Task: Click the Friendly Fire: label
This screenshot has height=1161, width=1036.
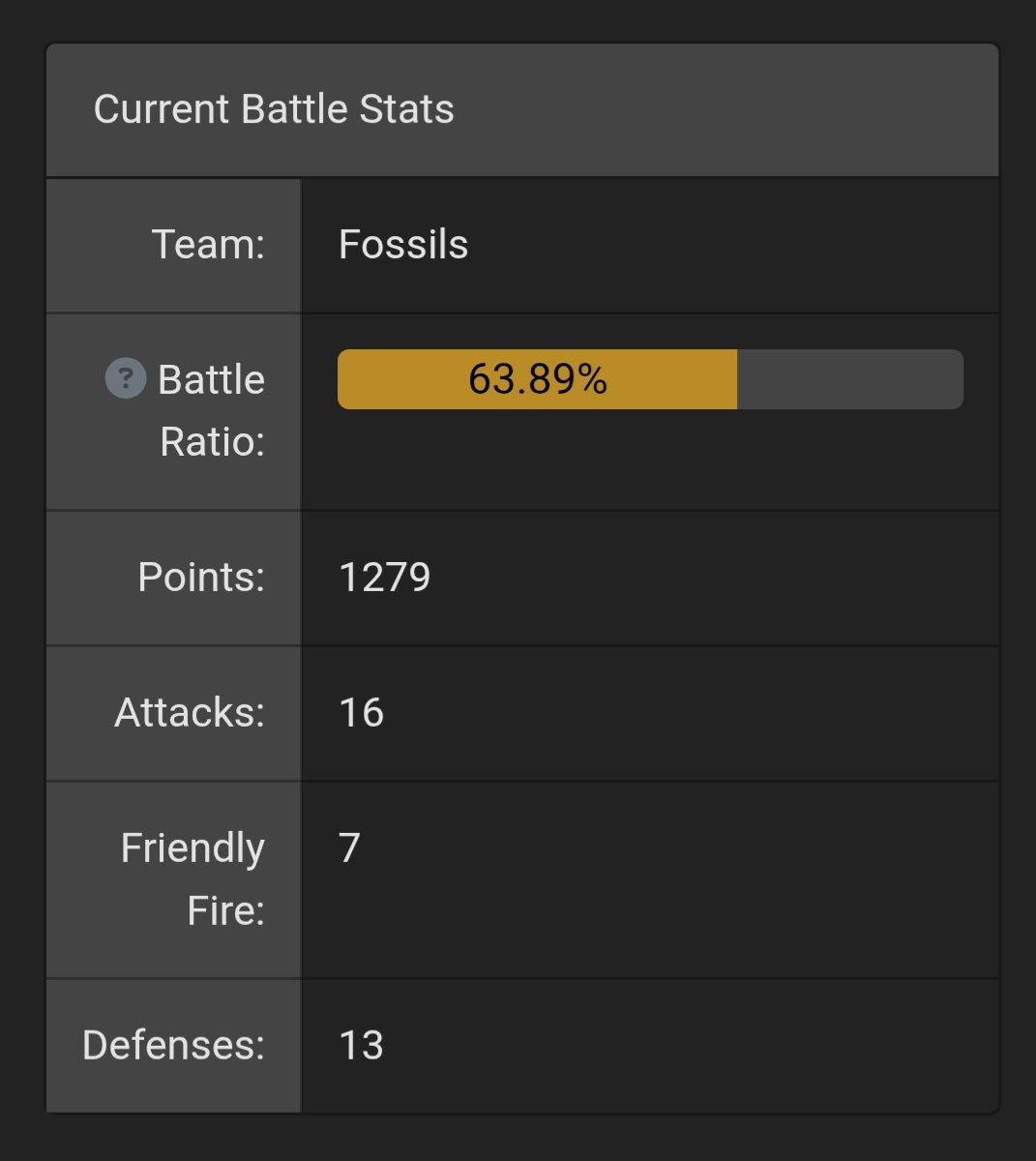Action: click(x=192, y=878)
